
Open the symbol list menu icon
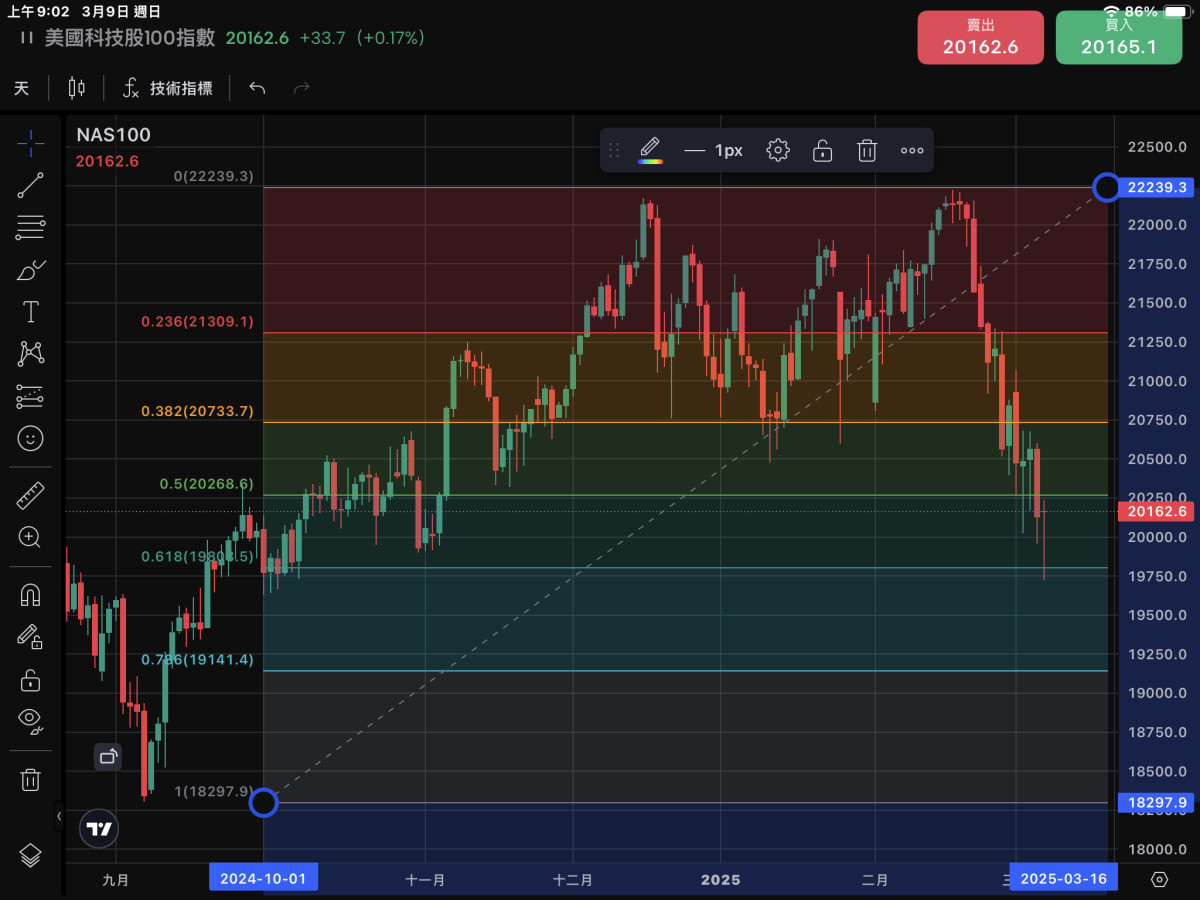point(26,37)
